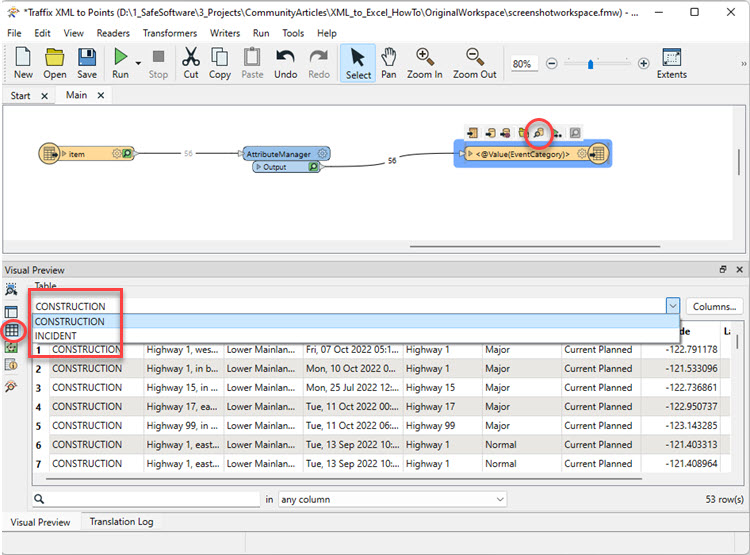
Task: Expand the EventCategory writer feature type arrow
Action: (470, 154)
